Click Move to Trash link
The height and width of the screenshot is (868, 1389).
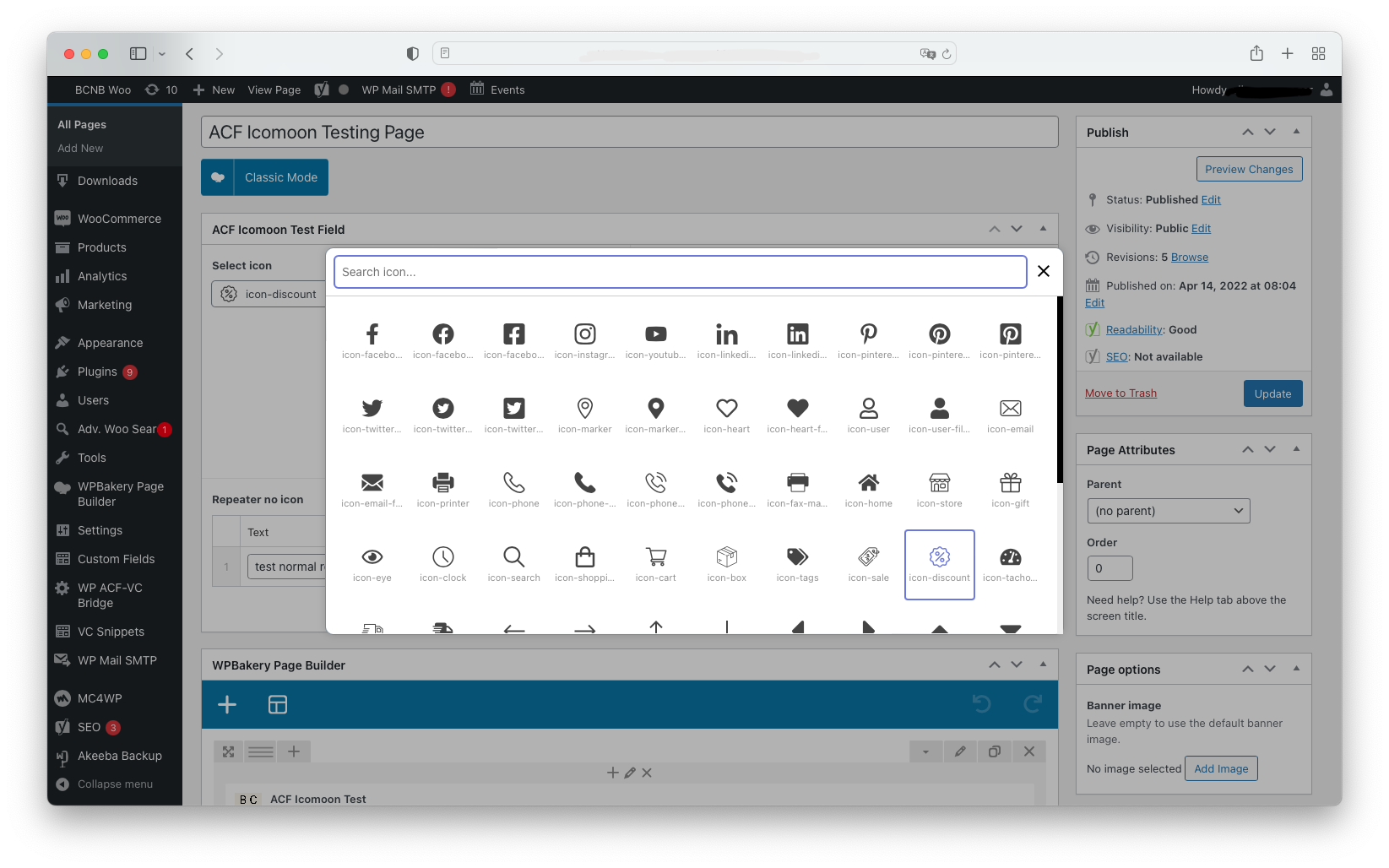1120,393
